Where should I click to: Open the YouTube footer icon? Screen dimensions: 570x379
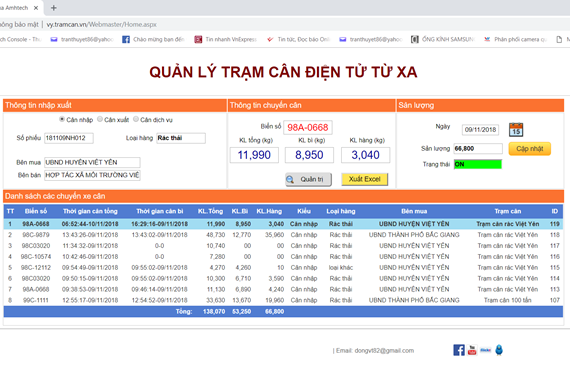tap(472, 350)
